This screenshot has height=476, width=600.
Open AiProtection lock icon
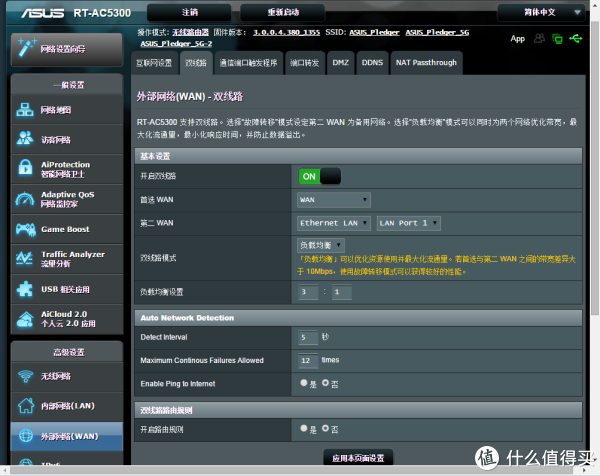pyautogui.click(x=25, y=168)
